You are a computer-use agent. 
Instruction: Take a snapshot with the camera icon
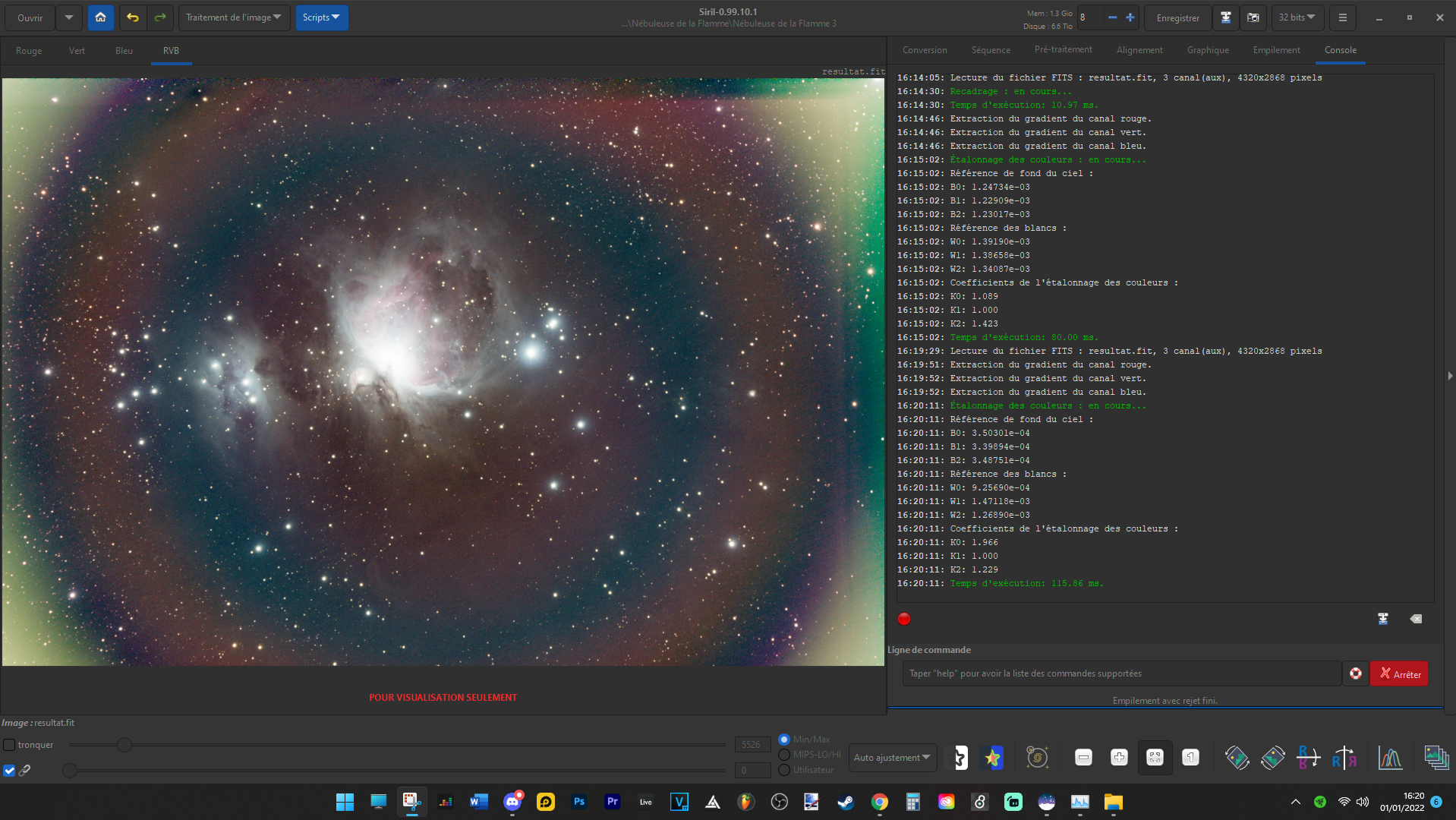point(1253,17)
